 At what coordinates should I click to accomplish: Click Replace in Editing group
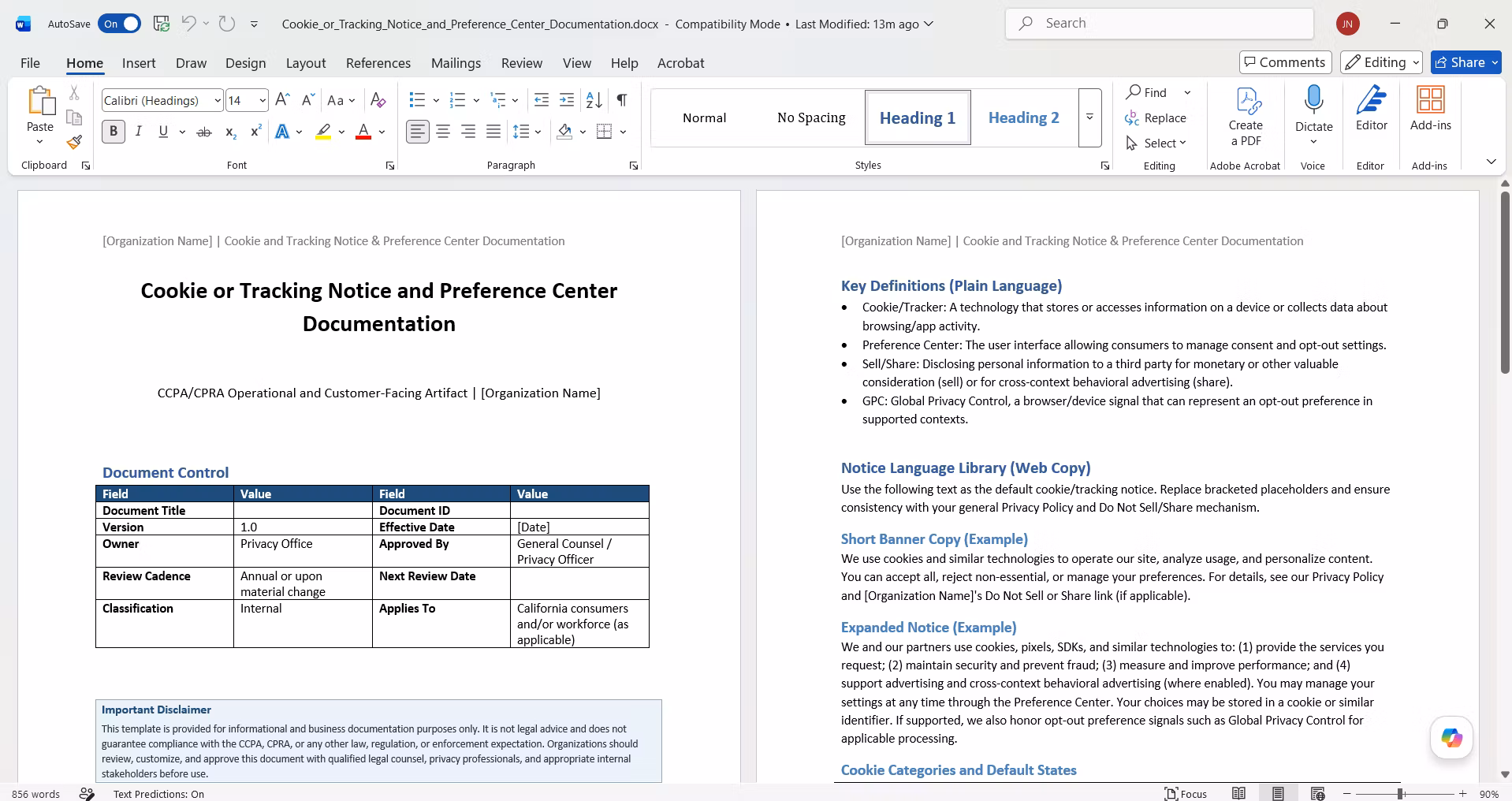point(1156,117)
